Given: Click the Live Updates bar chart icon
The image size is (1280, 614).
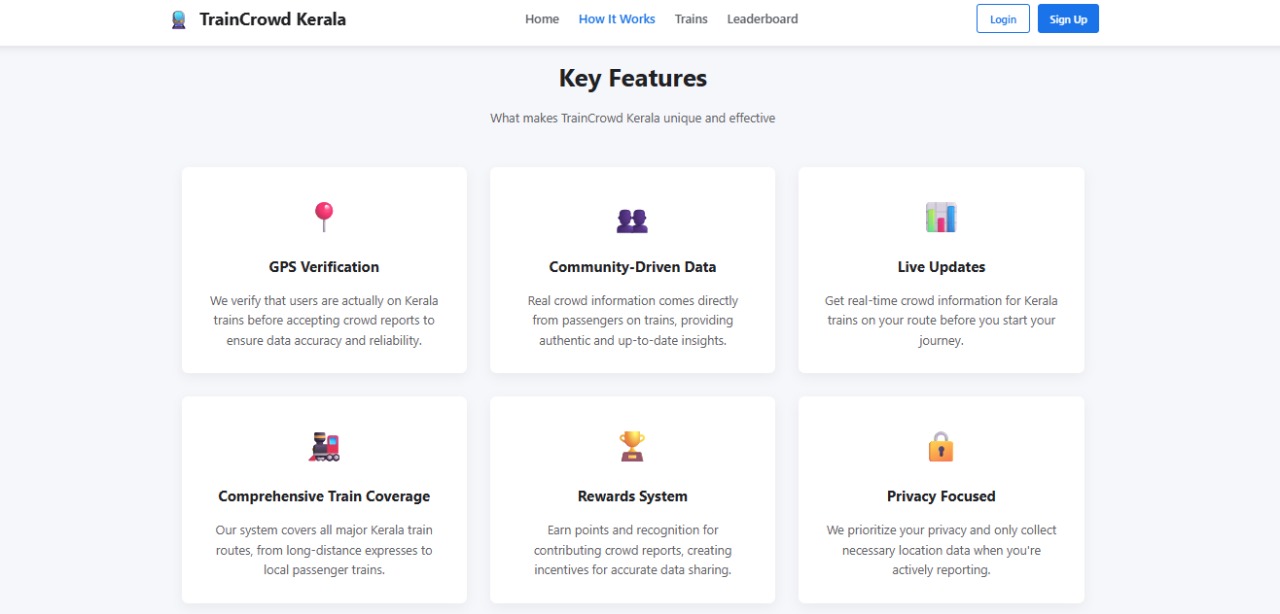Looking at the screenshot, I should pos(941,217).
